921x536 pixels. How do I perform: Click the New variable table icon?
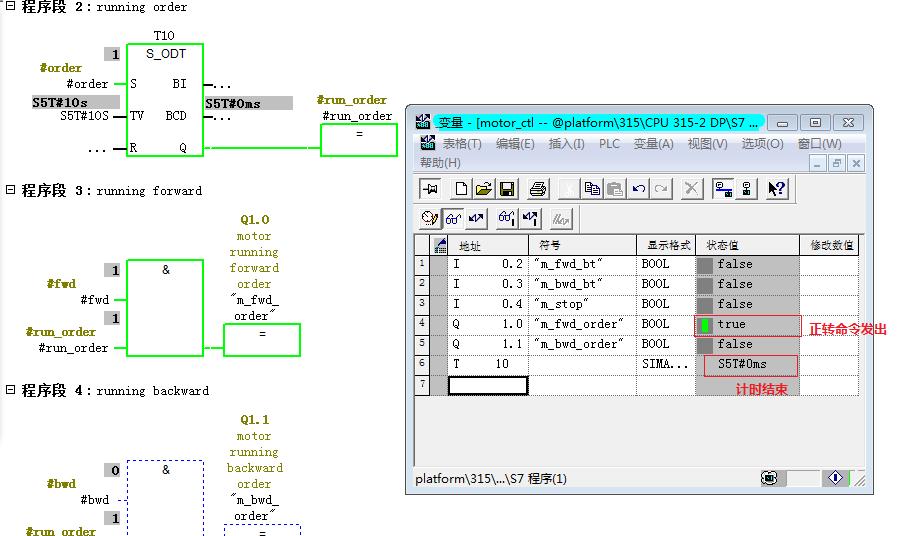[x=461, y=189]
